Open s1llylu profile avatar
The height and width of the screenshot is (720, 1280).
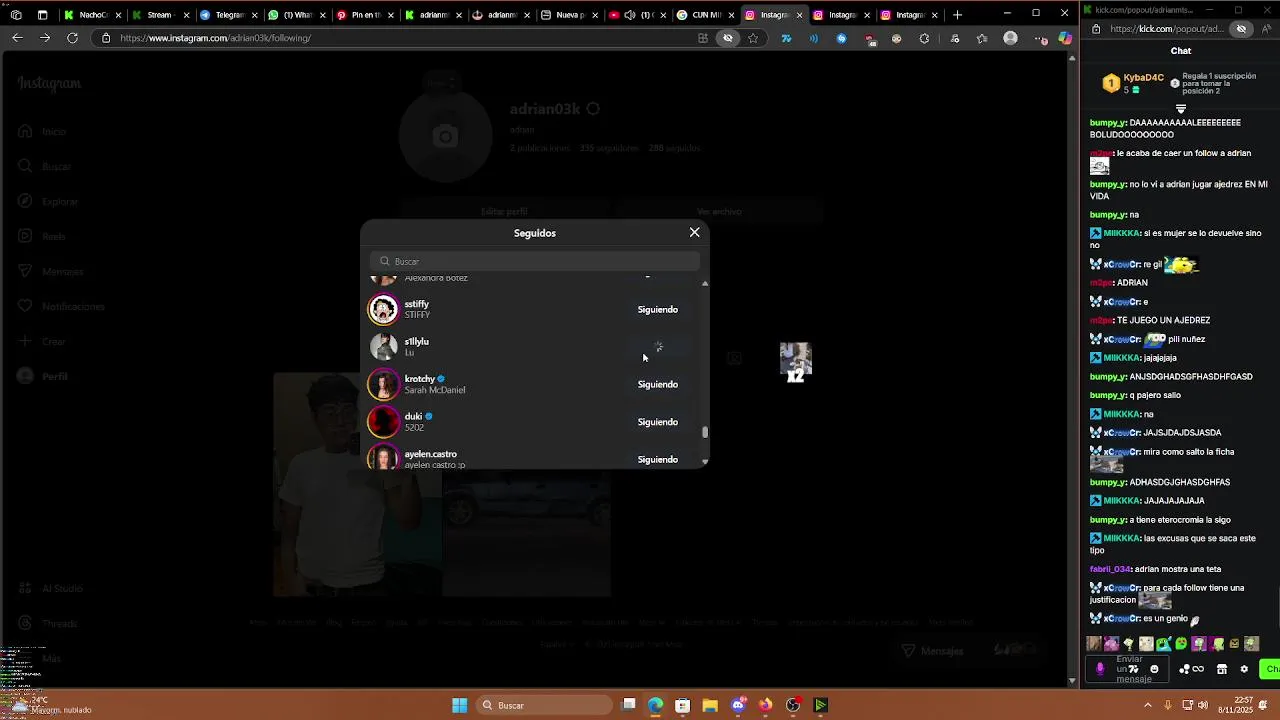click(384, 347)
